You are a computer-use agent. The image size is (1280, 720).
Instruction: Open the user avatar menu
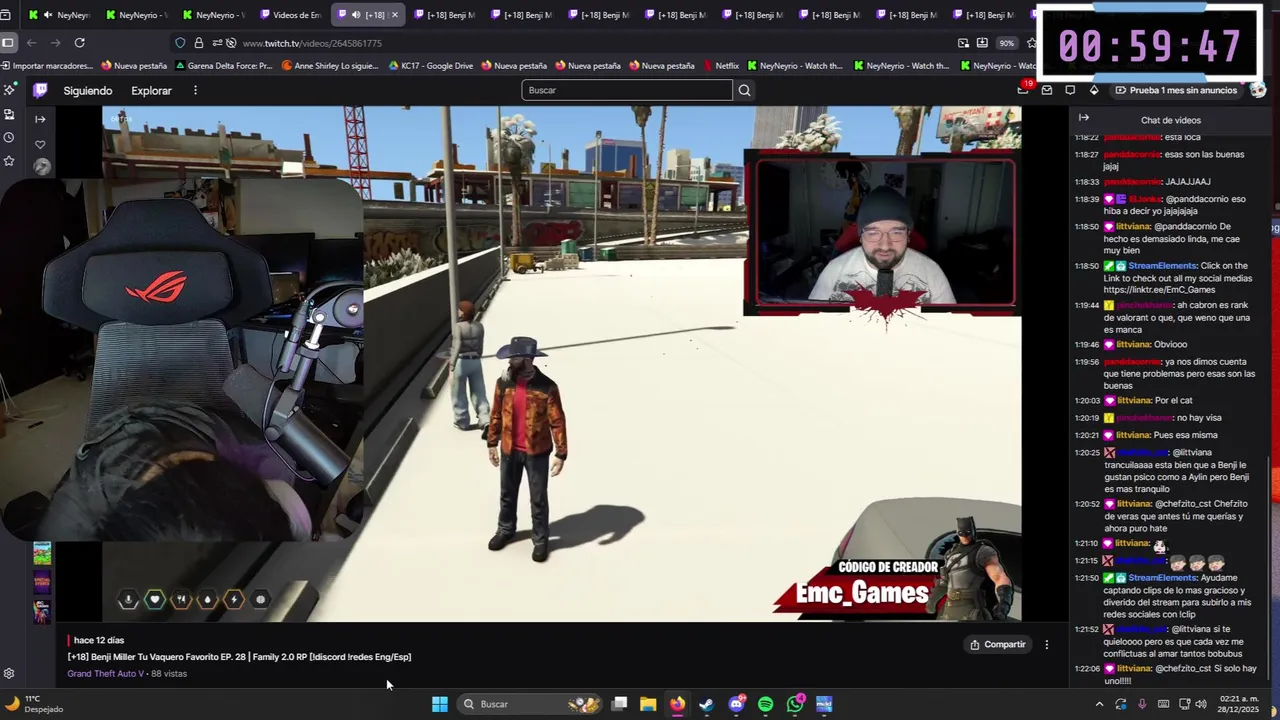tap(1258, 90)
